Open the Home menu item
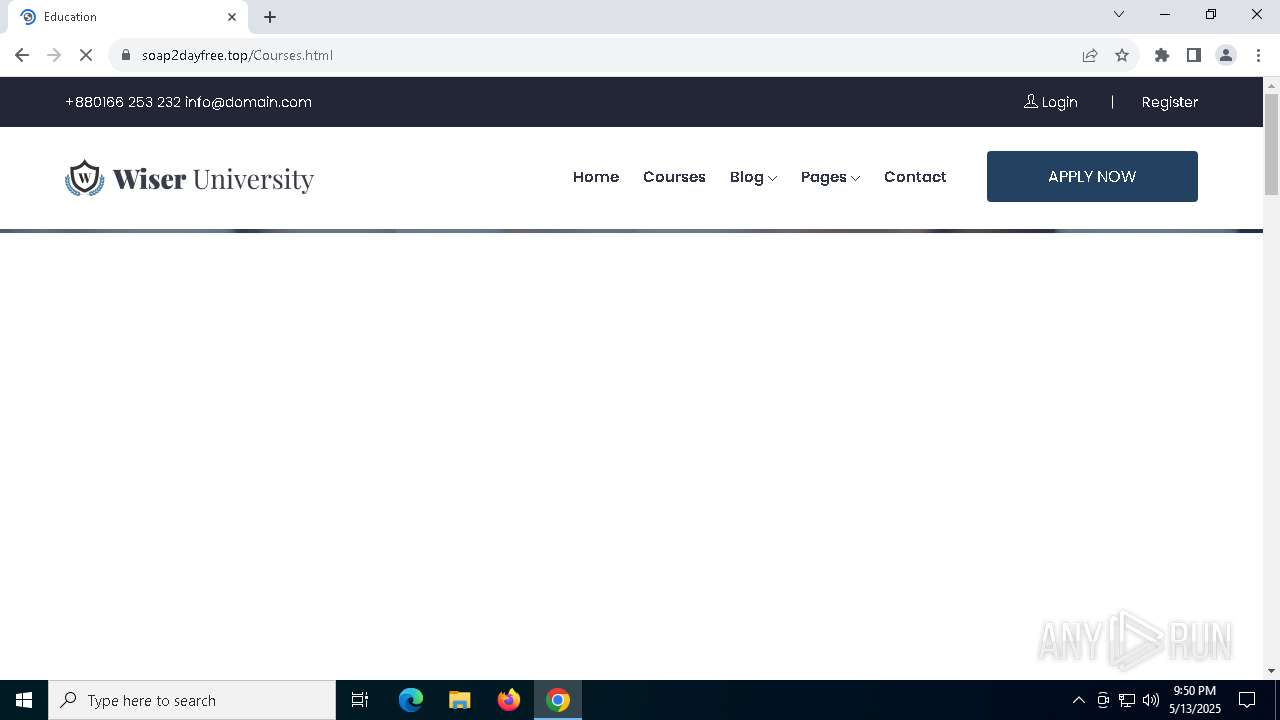Viewport: 1280px width, 720px height. coord(596,177)
